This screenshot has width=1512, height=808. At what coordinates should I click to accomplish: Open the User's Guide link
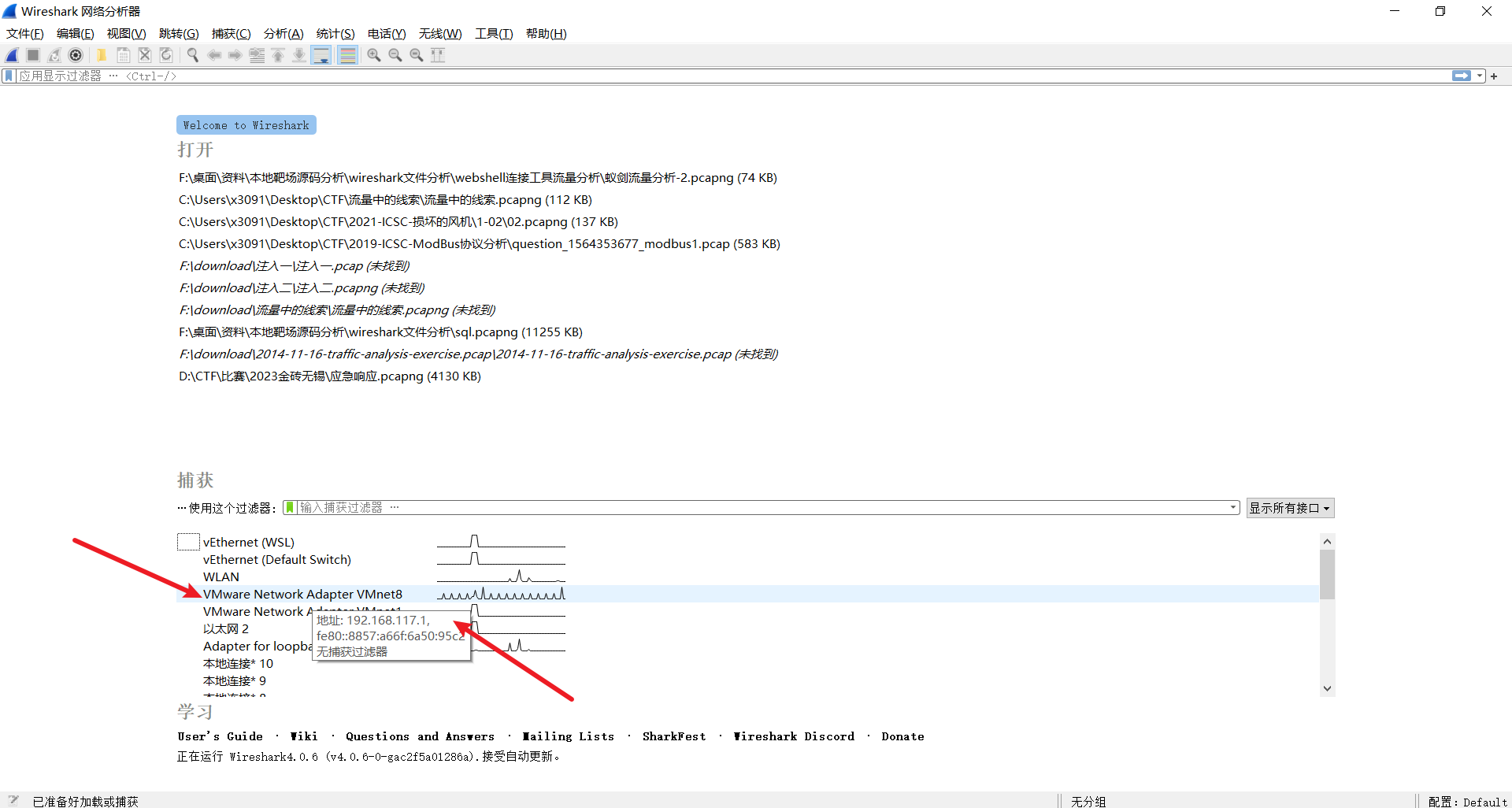[x=220, y=736]
